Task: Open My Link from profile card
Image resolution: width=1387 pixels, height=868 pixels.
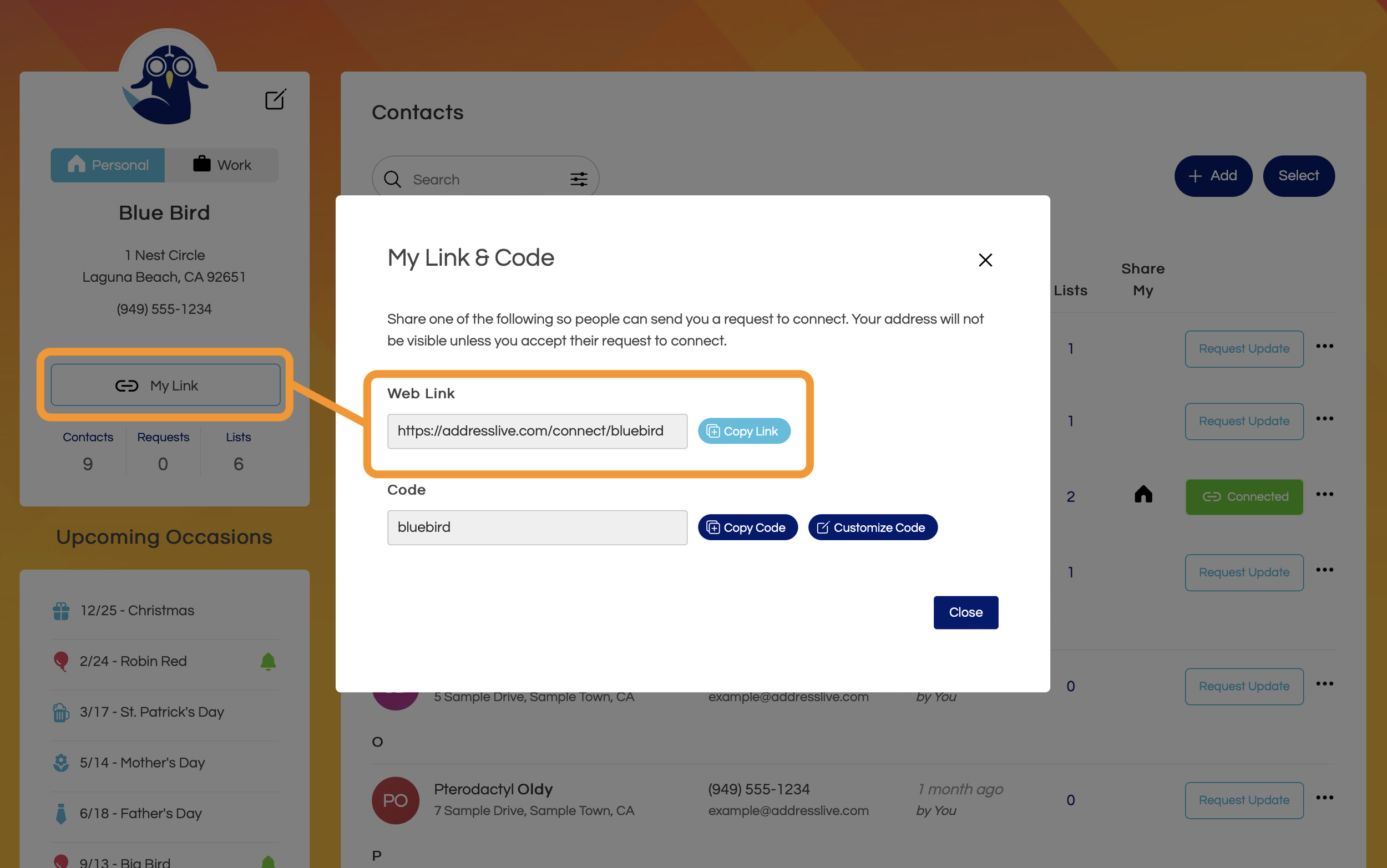Action: point(165,385)
